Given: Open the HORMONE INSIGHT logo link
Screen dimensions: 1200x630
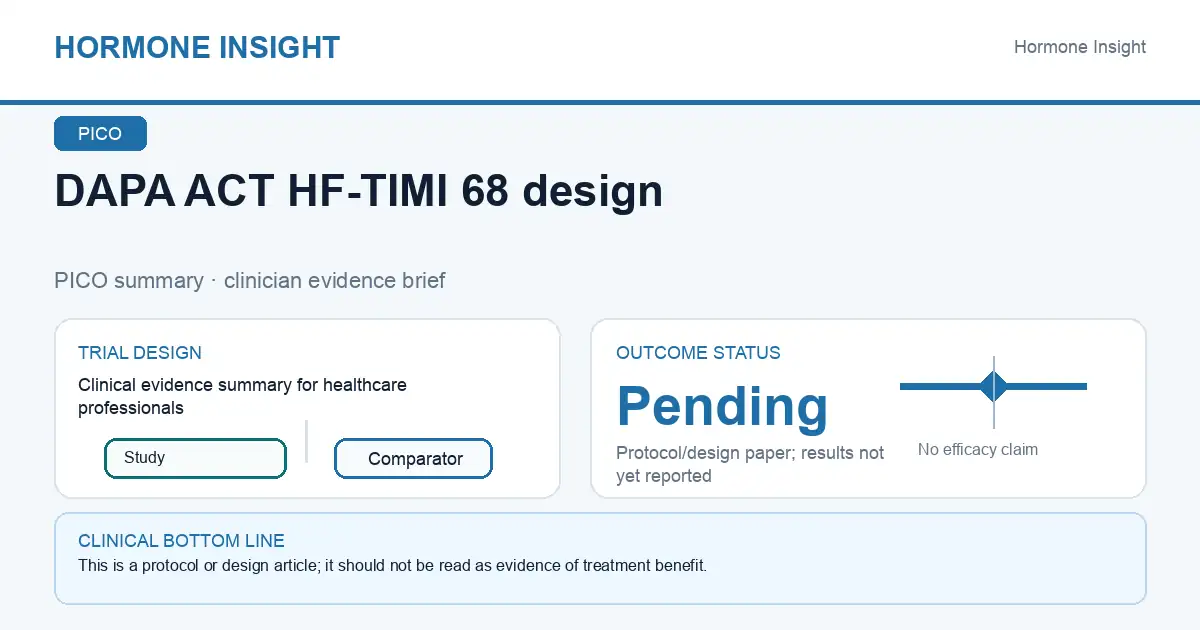Looking at the screenshot, I should click(197, 47).
